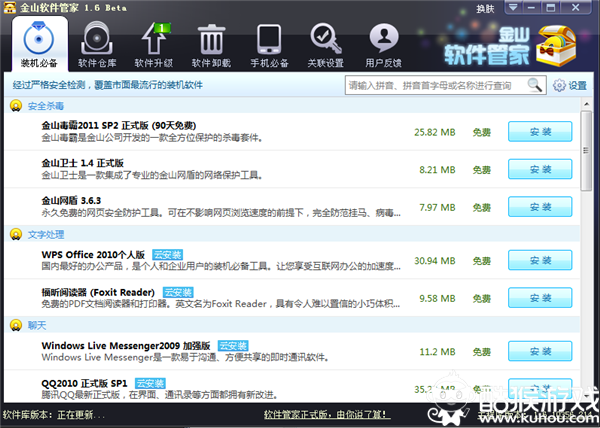Click 换肤 to change skin

tap(485, 8)
